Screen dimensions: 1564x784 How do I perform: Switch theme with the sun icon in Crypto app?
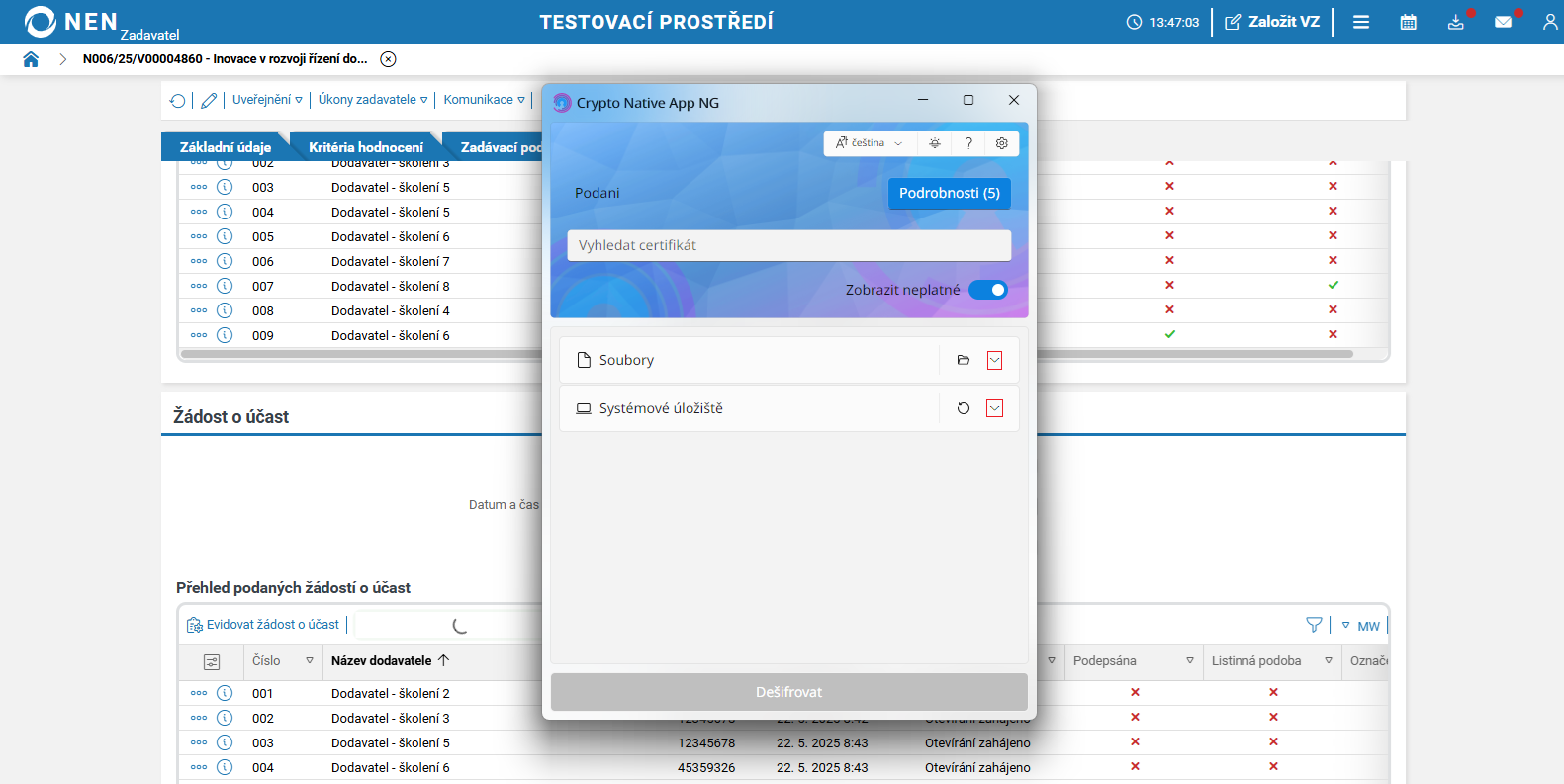click(x=935, y=143)
